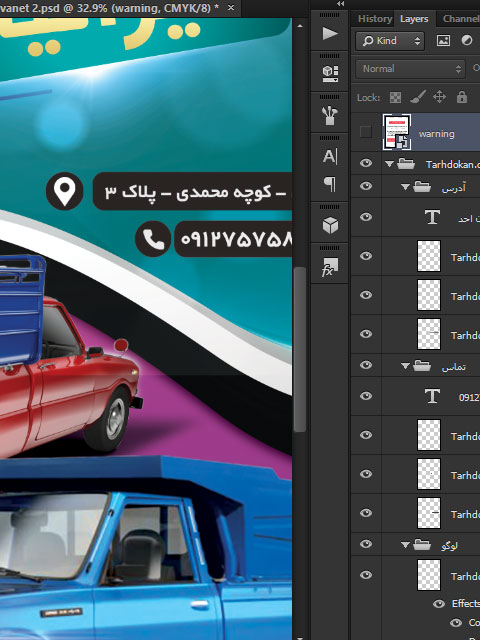
Task: Click the تماس group folder icon
Action: click(x=422, y=366)
